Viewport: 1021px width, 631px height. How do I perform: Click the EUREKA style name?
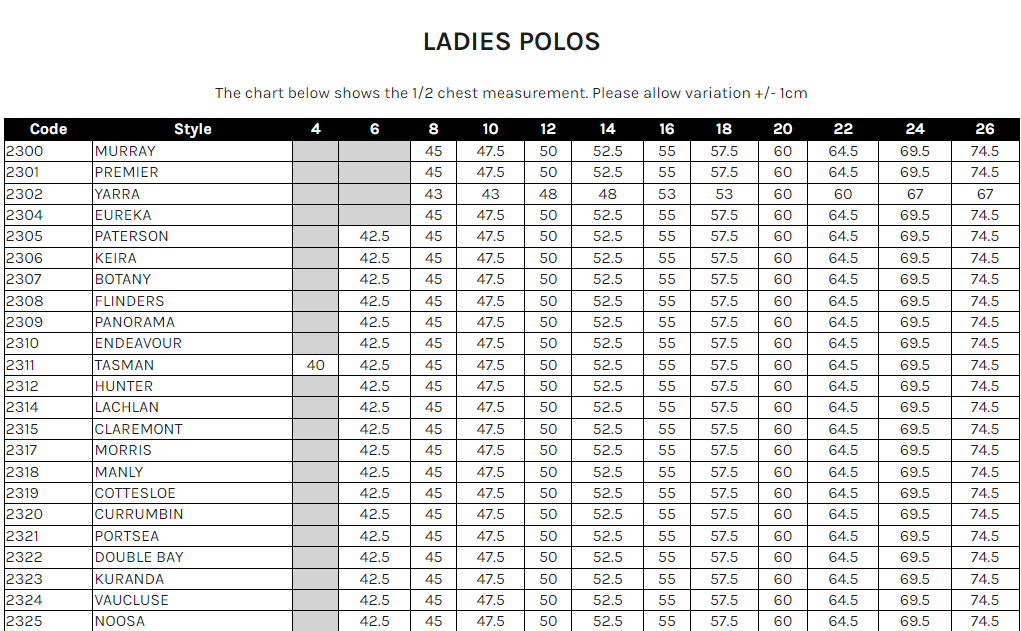pyautogui.click(x=123, y=215)
